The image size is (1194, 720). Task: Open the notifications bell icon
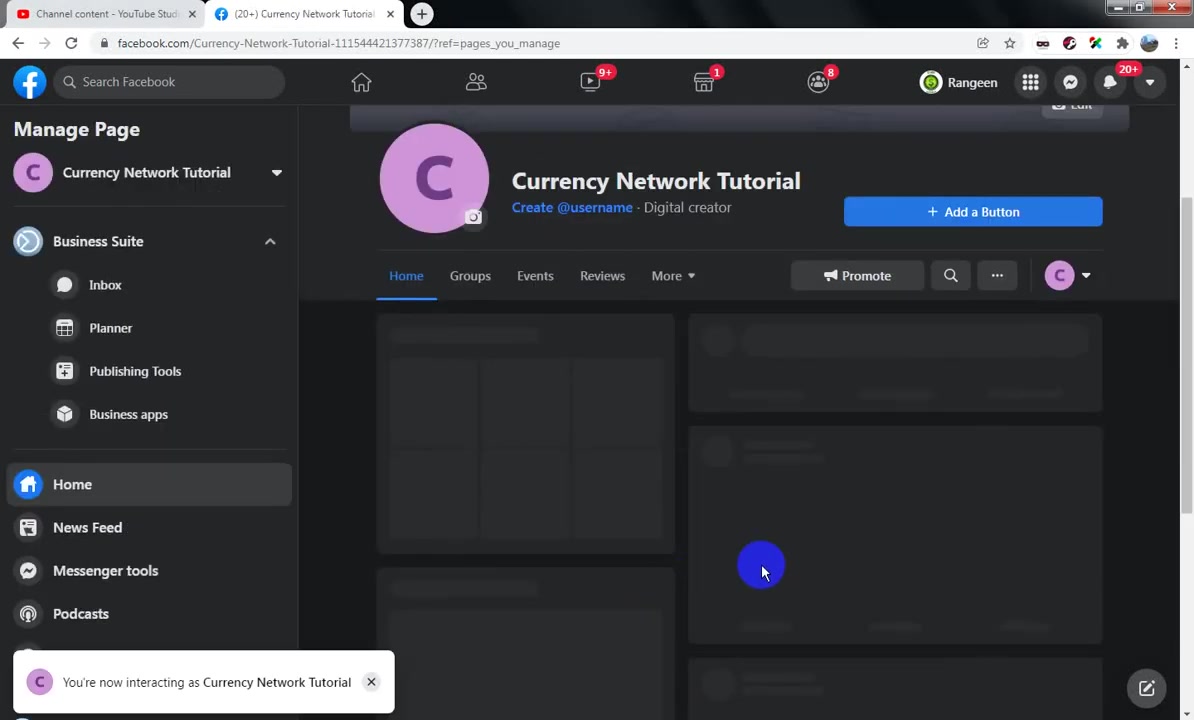coord(1109,82)
